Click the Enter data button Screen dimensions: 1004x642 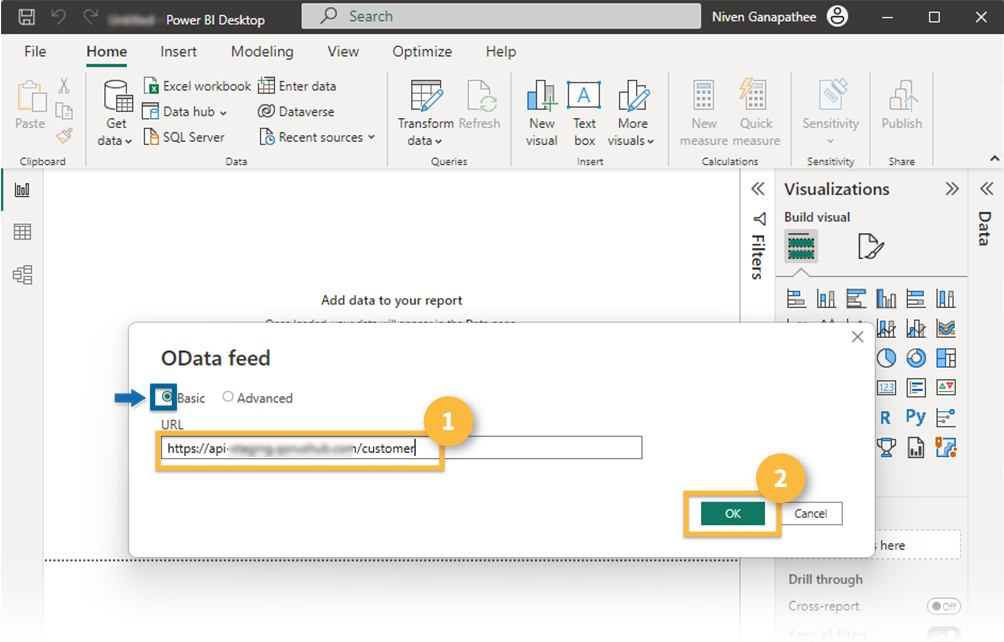tap(297, 86)
